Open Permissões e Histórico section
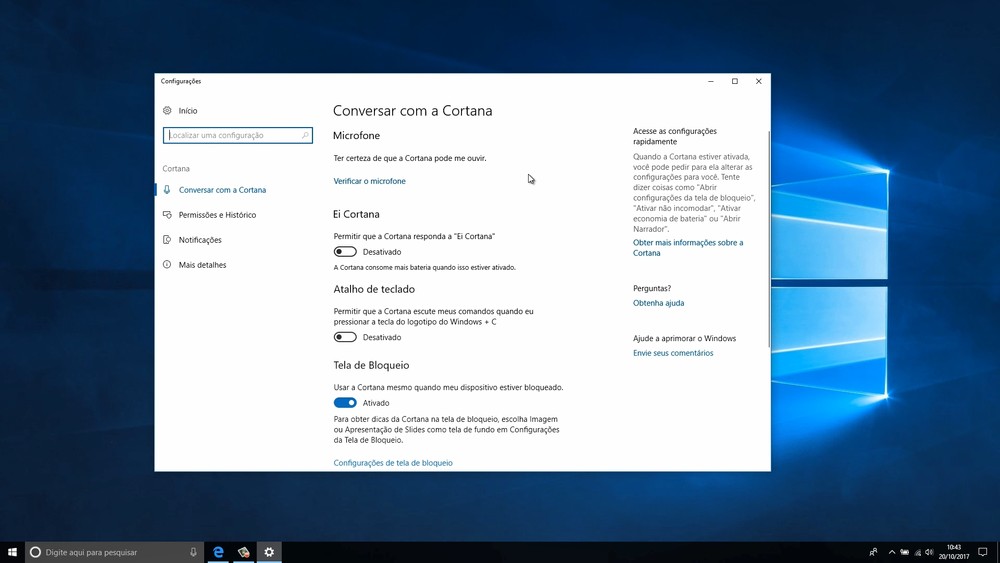This screenshot has width=1000, height=563. click(x=217, y=215)
